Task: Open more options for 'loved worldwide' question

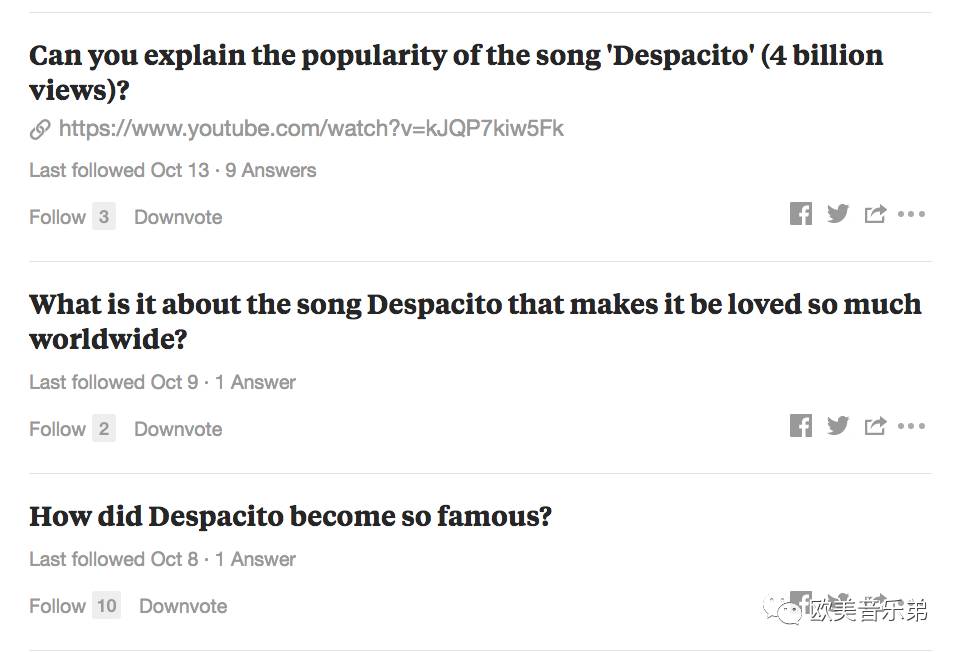Action: 911,426
